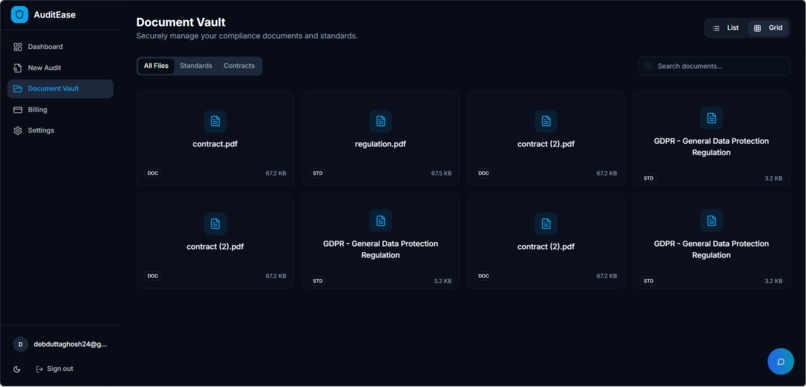This screenshot has width=806, height=387.
Task: Focus the Search documents field
Action: pos(714,66)
